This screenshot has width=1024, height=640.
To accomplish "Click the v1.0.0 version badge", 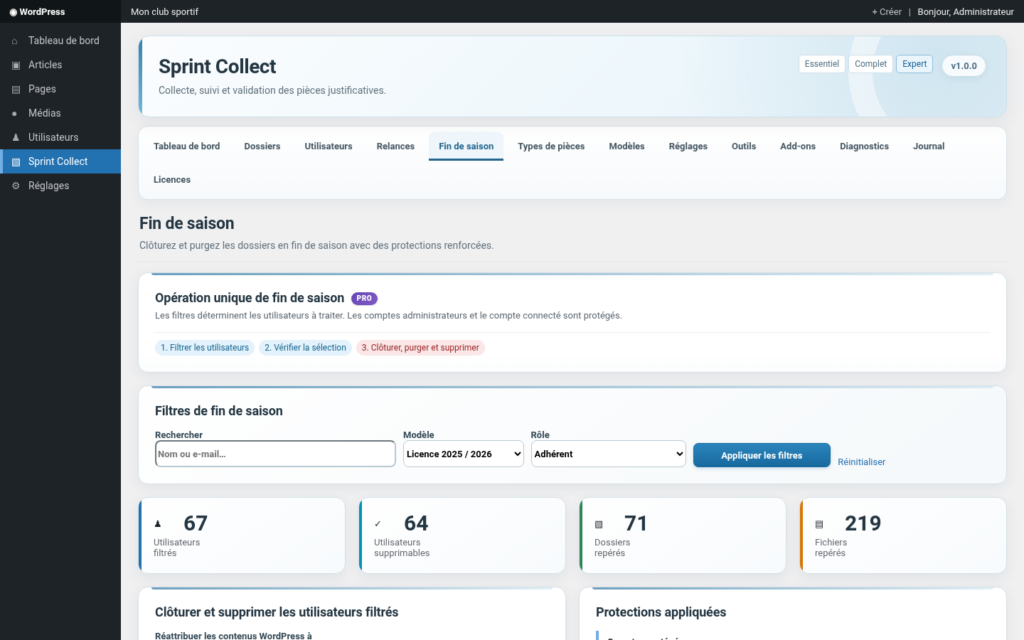I will (964, 66).
